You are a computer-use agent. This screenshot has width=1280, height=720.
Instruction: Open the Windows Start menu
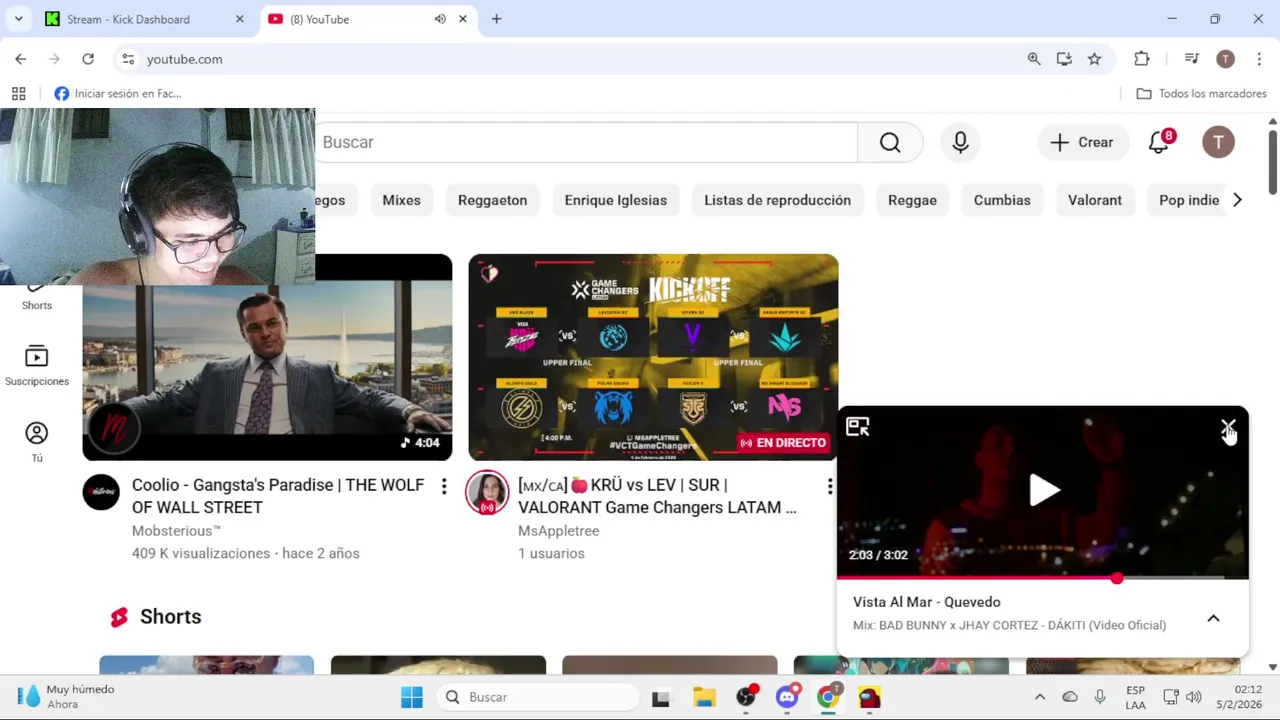[412, 697]
